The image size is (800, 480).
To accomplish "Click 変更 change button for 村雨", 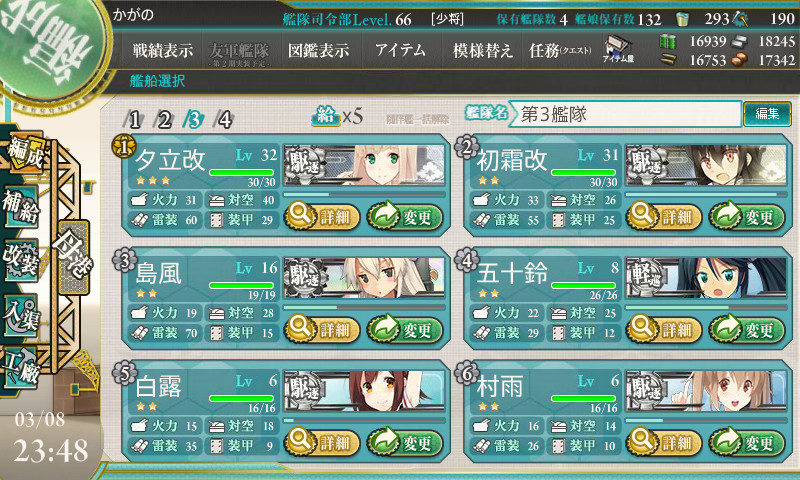I will [747, 442].
